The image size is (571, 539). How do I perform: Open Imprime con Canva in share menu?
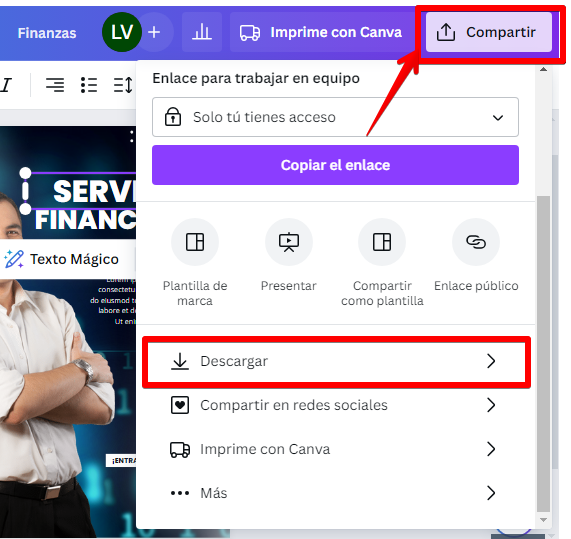(335, 449)
